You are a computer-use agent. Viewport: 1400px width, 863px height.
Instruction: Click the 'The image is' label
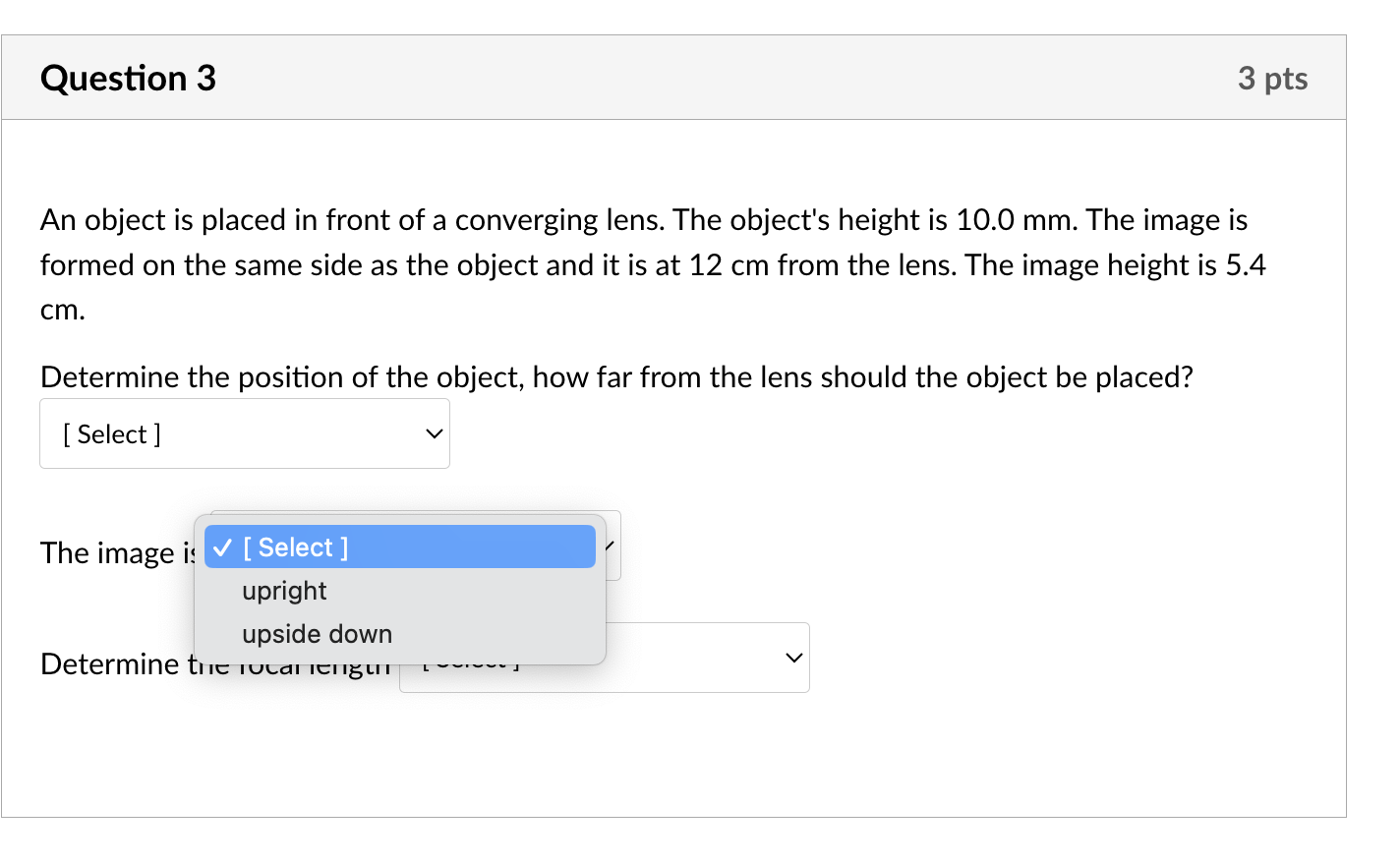119,553
